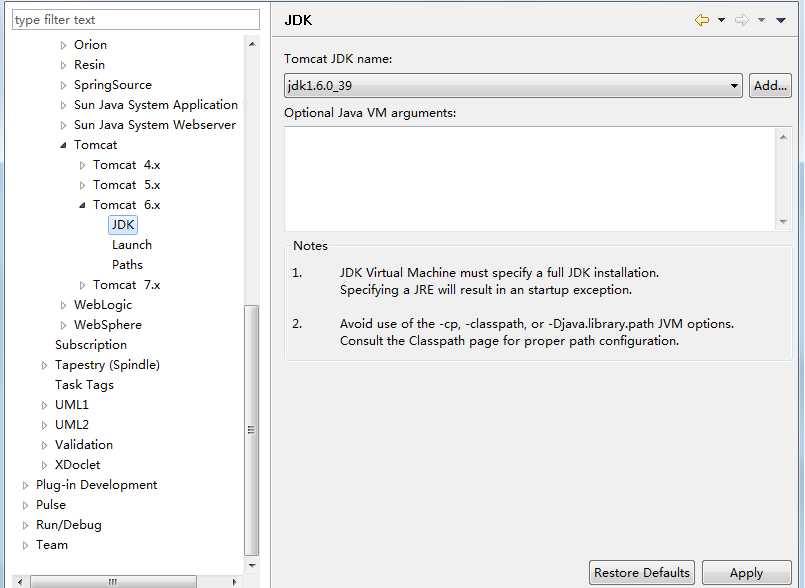The width and height of the screenshot is (805, 588).
Task: Expand the Pulse tree node
Action: [x=25, y=506]
